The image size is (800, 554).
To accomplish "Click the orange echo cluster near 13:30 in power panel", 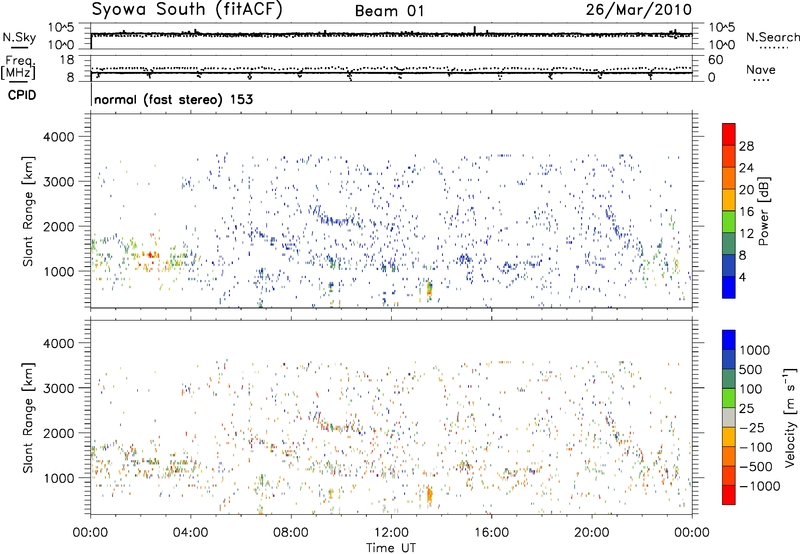I will [x=429, y=289].
